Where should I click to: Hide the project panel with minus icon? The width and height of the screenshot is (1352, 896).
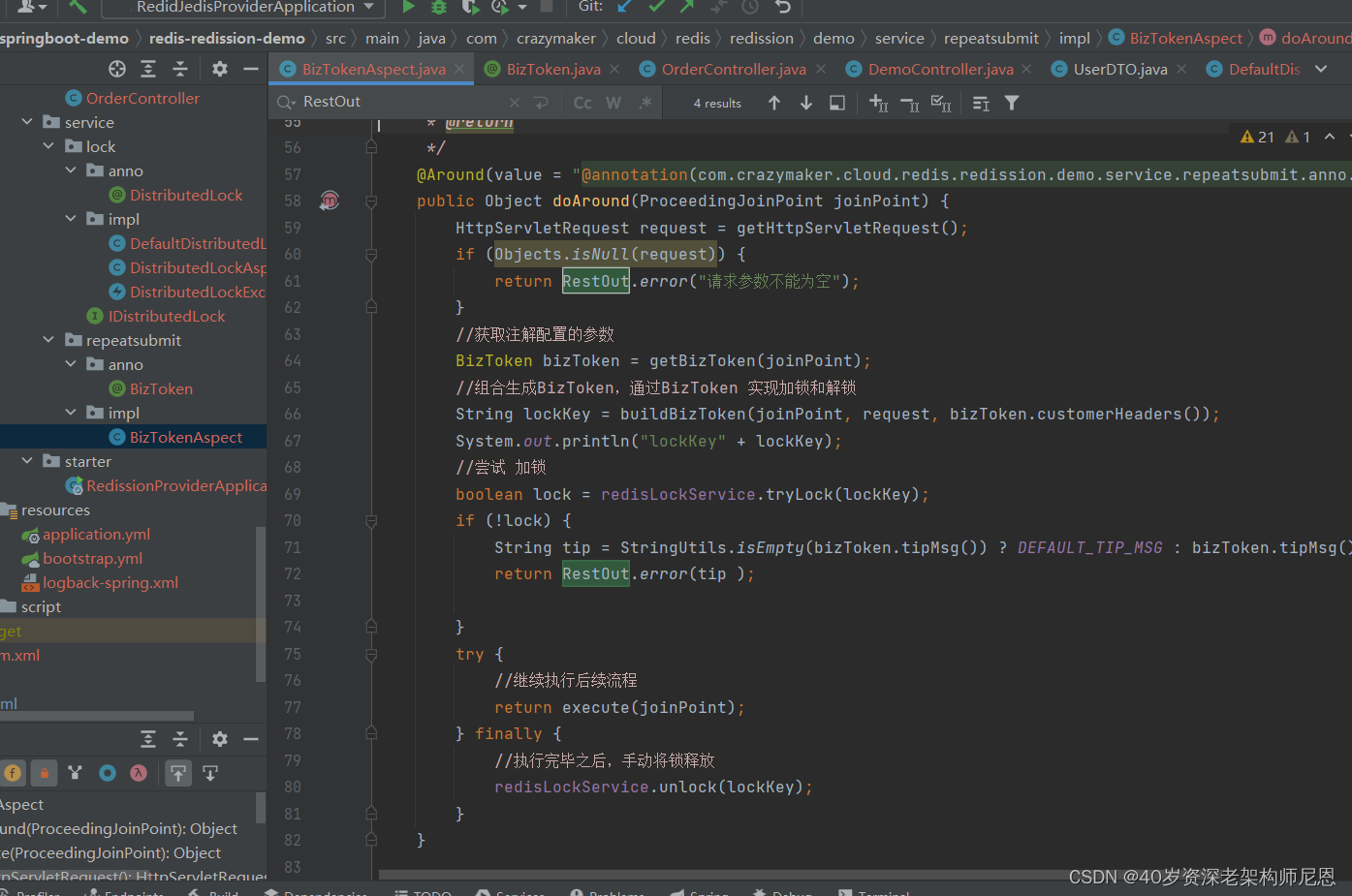pos(251,69)
